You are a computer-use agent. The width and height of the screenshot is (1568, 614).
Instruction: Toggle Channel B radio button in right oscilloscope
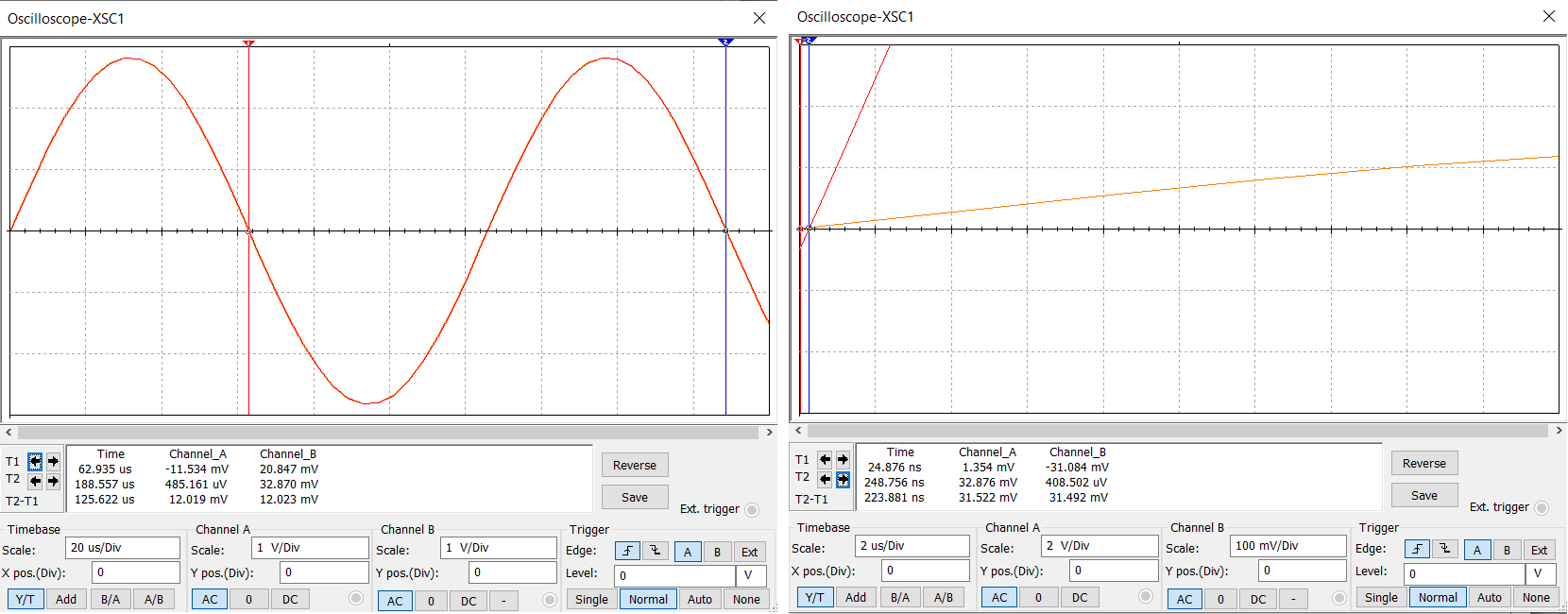(1338, 598)
